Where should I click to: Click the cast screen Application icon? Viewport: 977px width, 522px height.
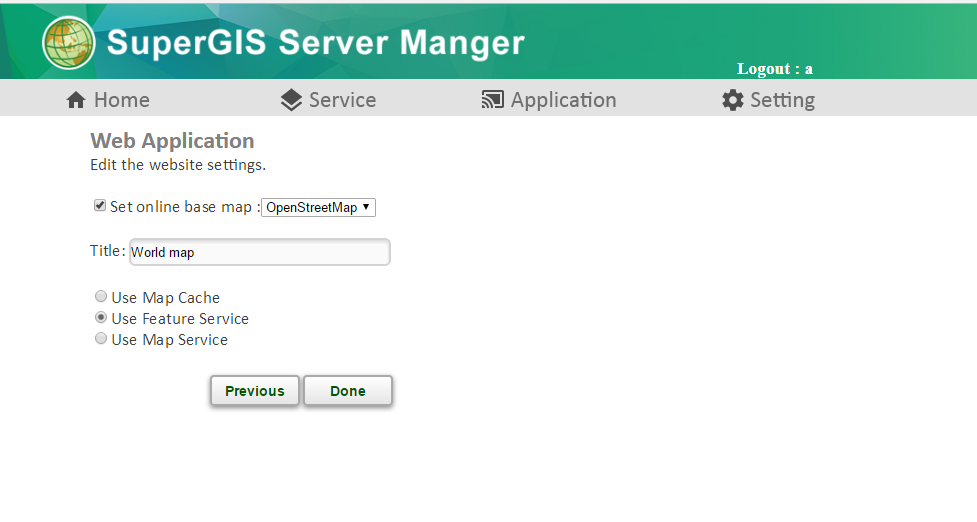pyautogui.click(x=492, y=100)
